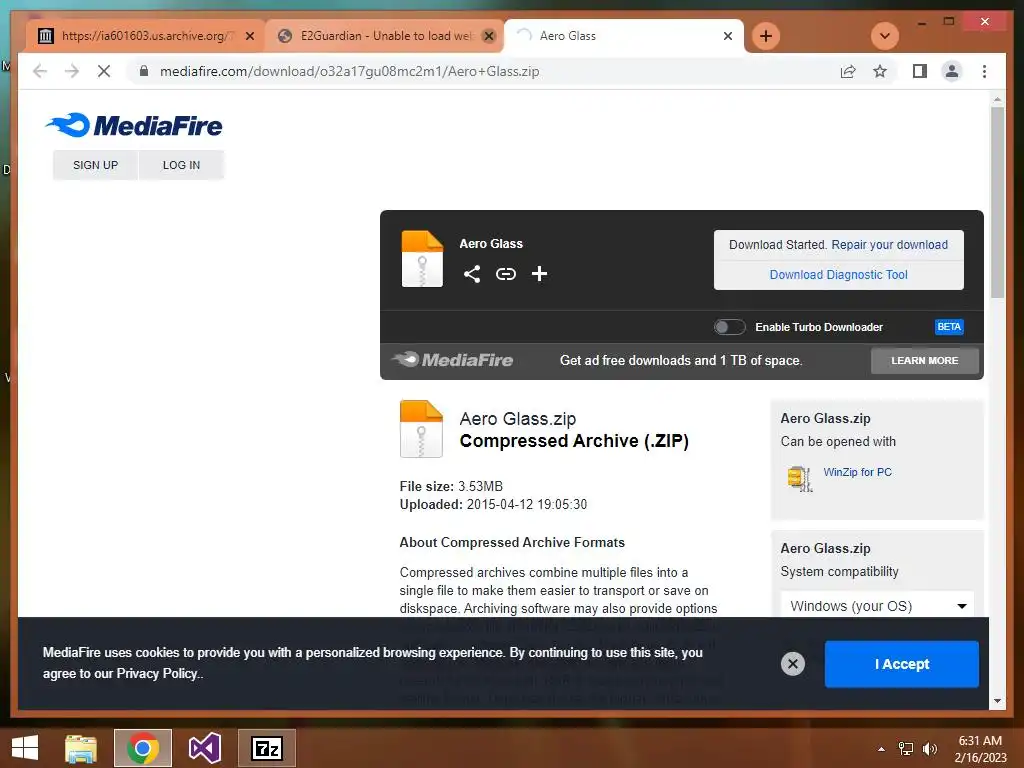
Task: Open tab search chevron dropdown
Action: tap(885, 36)
